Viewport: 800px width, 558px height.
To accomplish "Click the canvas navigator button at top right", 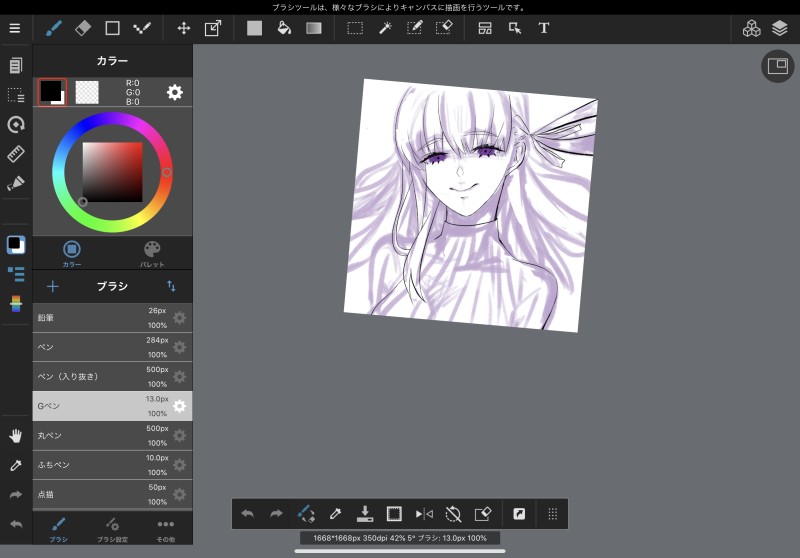I will pyautogui.click(x=777, y=66).
